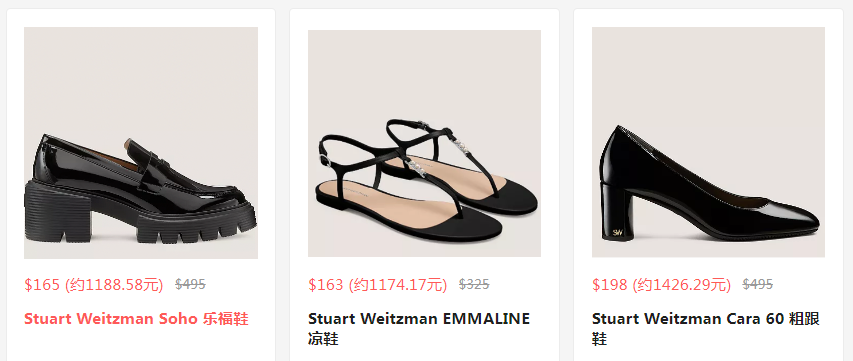Screen dimensions: 853x361
Task: Select the $198 sale price
Action: (609, 284)
